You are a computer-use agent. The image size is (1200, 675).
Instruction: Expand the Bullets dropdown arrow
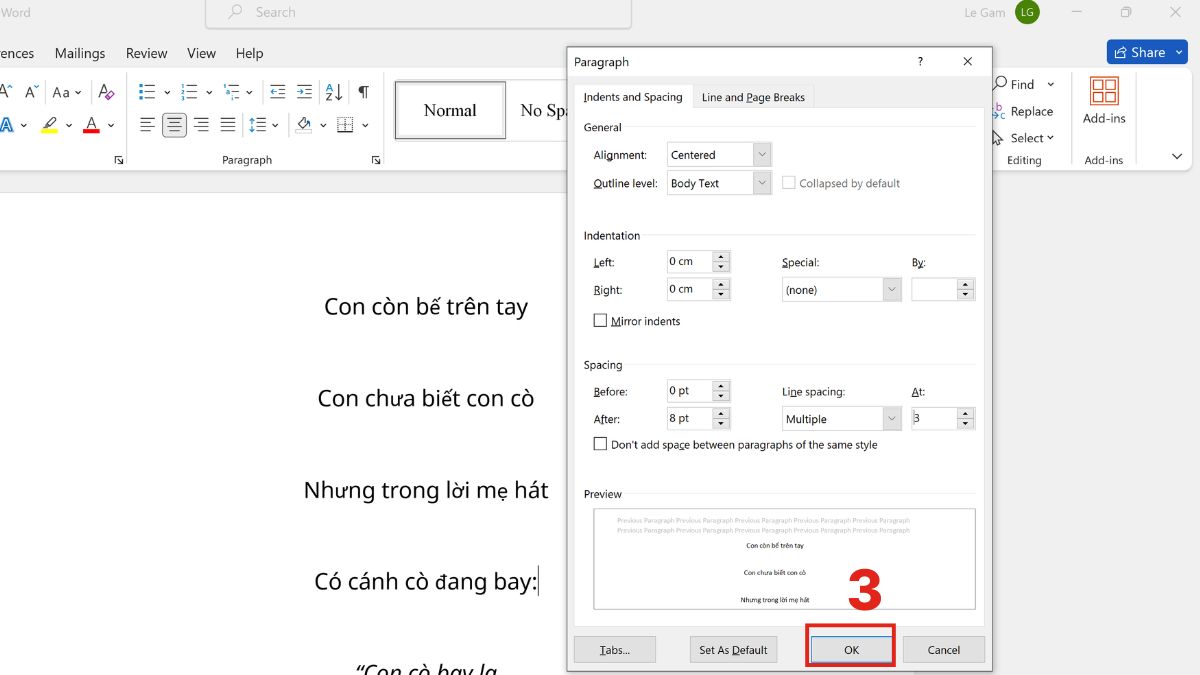point(167,92)
